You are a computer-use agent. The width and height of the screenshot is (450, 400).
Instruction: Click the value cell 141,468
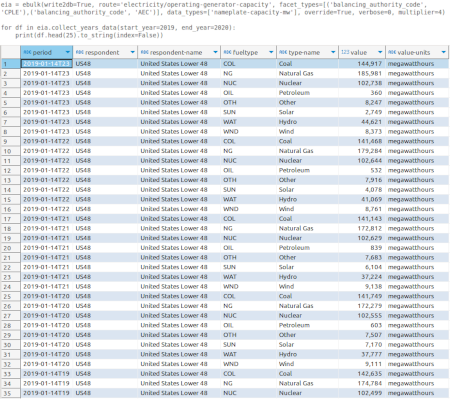(x=362, y=141)
